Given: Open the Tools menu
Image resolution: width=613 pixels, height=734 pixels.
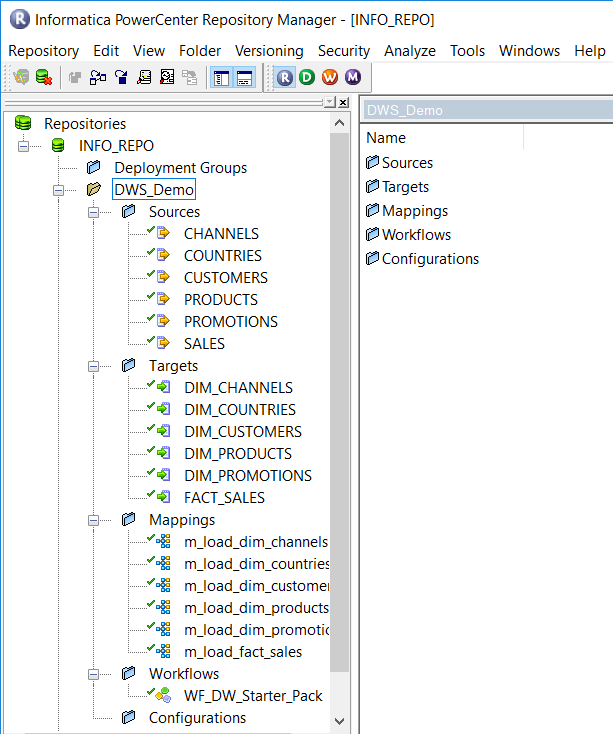Looking at the screenshot, I should click(467, 51).
